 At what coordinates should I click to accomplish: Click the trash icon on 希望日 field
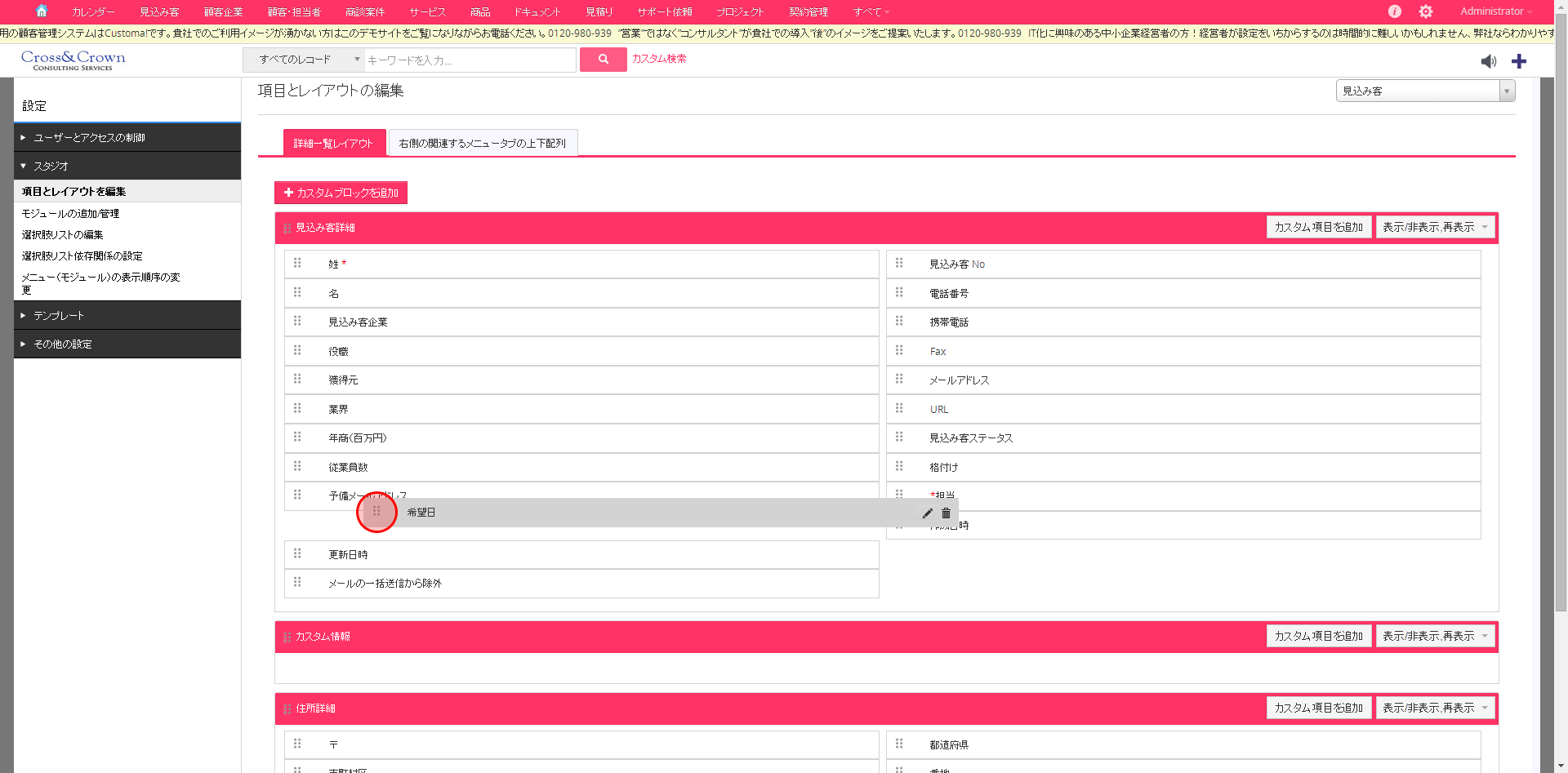[946, 513]
